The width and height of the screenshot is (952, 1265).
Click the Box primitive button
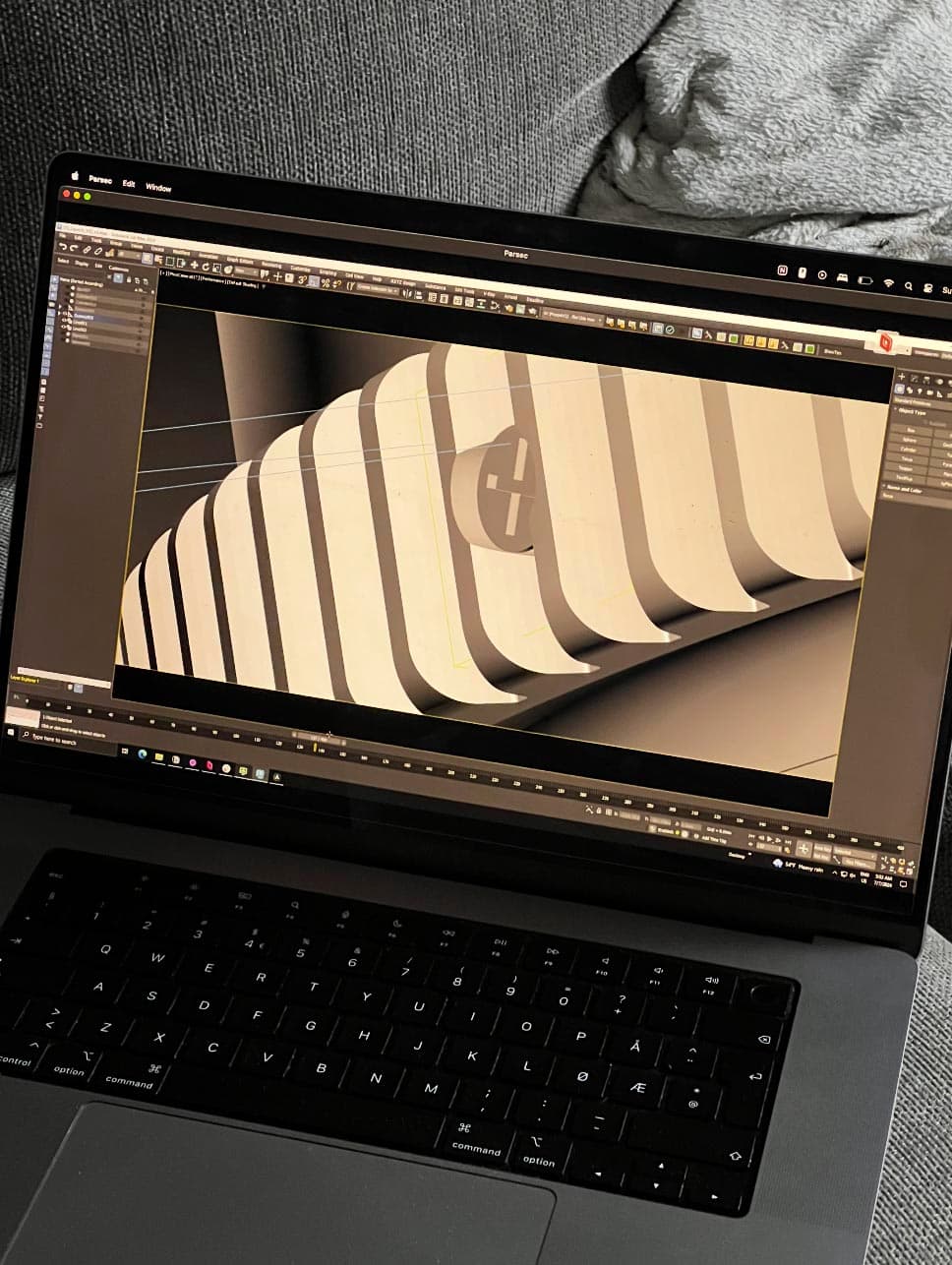911,430
